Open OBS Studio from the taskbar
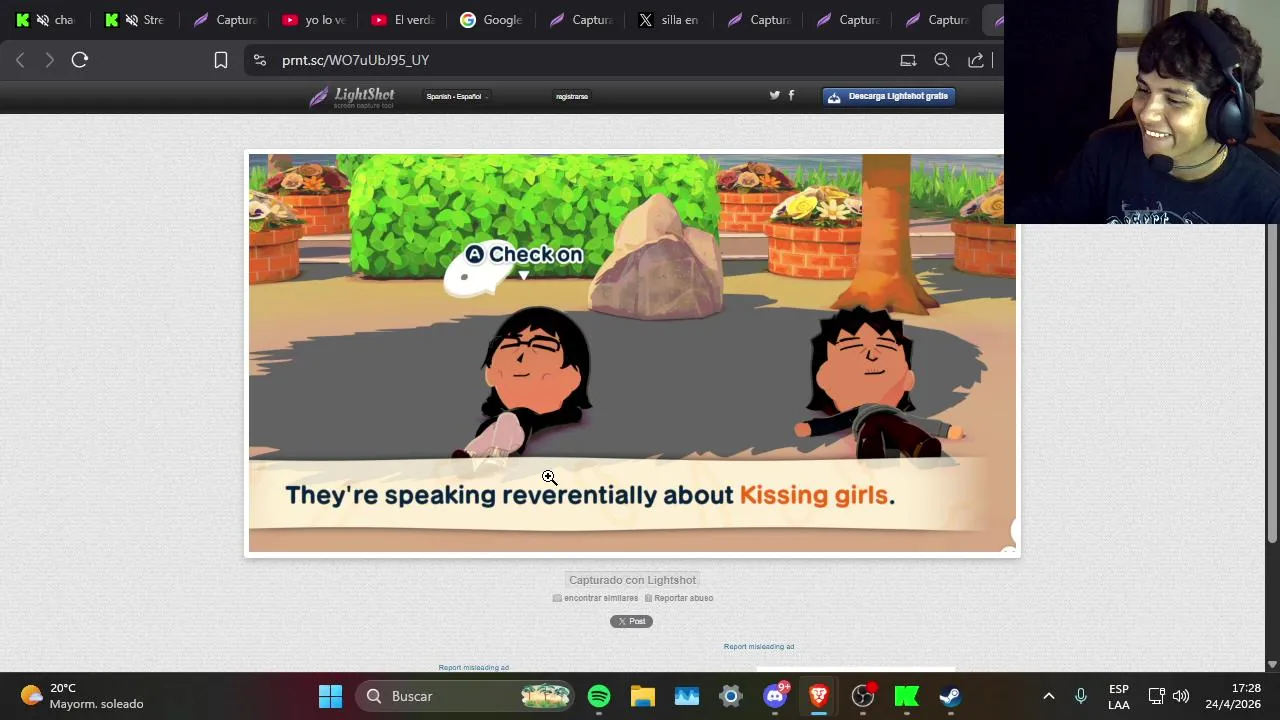This screenshot has width=1280, height=720. pos(863,696)
